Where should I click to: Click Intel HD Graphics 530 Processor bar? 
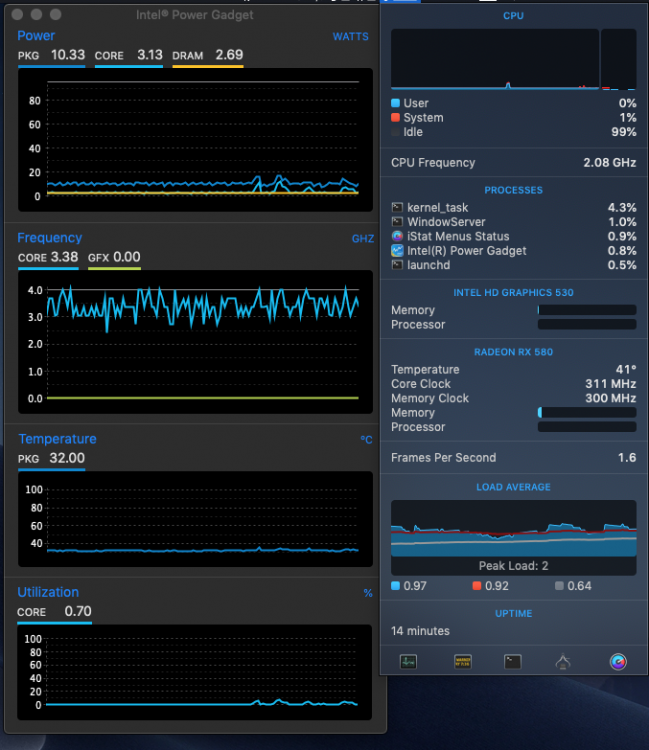(587, 324)
